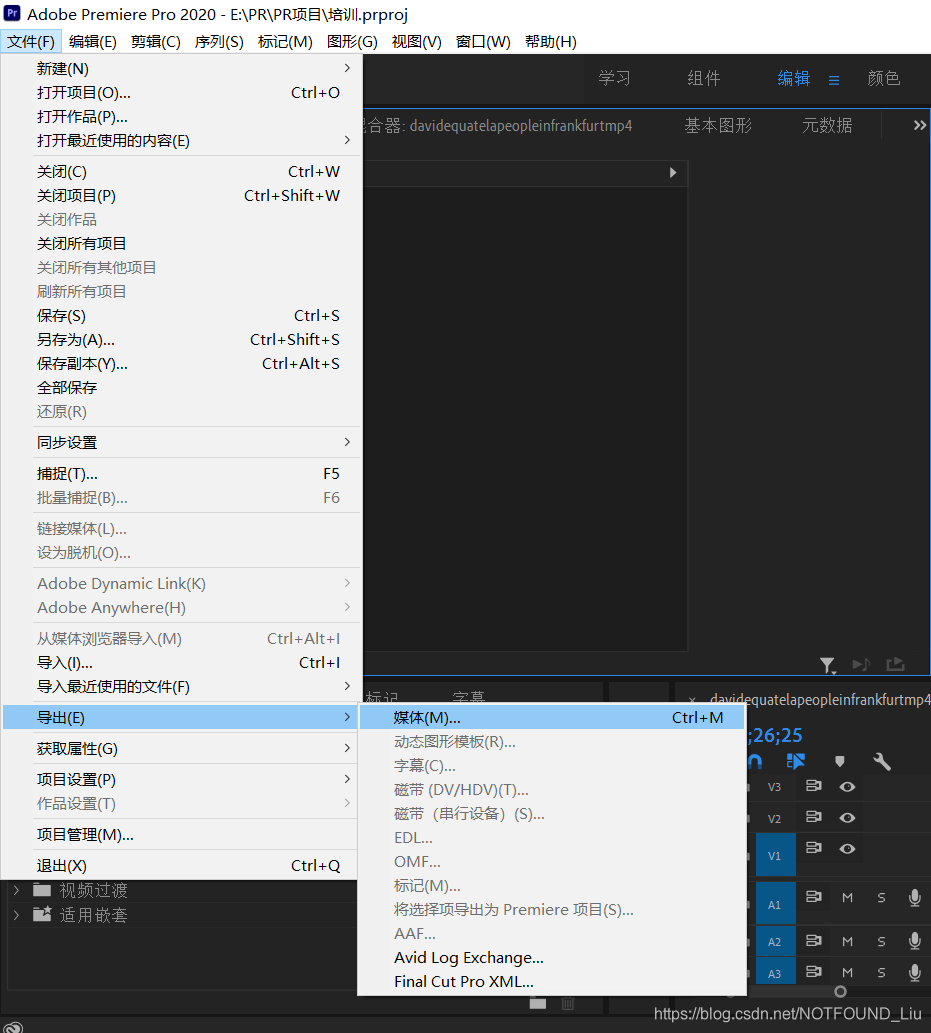Click the new bin folder icon at bottom
The width and height of the screenshot is (931, 1033).
point(538,1003)
